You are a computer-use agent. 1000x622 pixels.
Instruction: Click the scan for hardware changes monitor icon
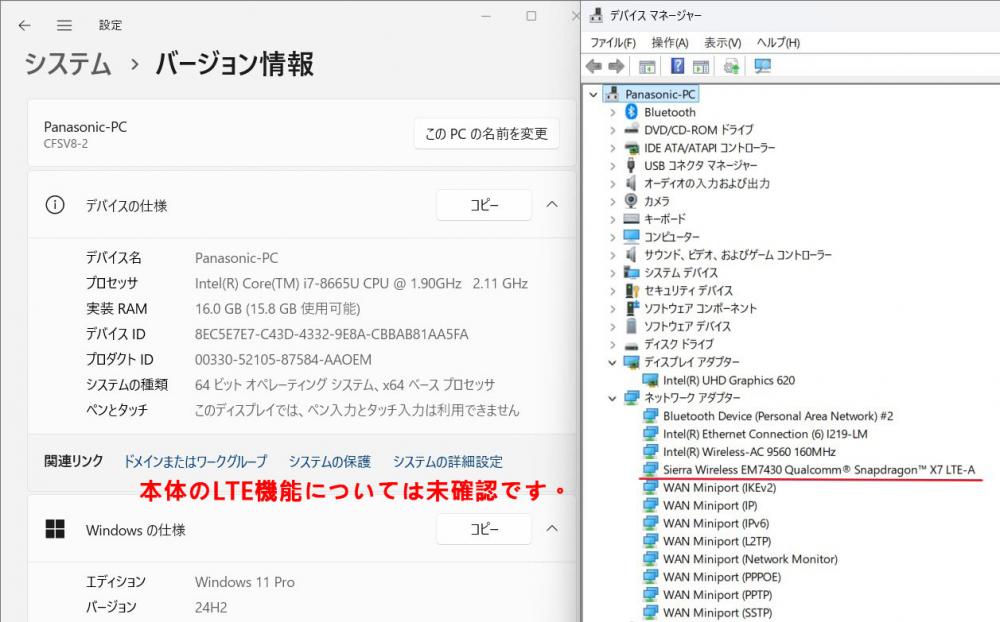pyautogui.click(x=762, y=66)
